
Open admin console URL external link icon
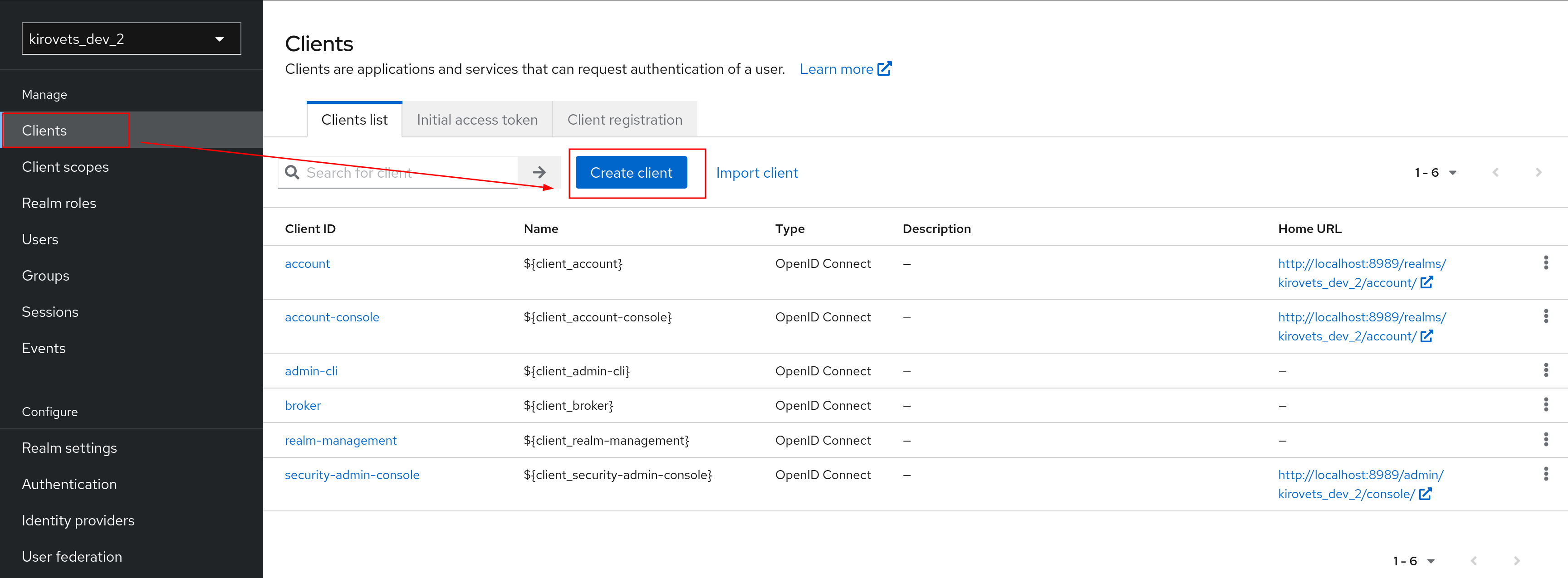(1427, 493)
